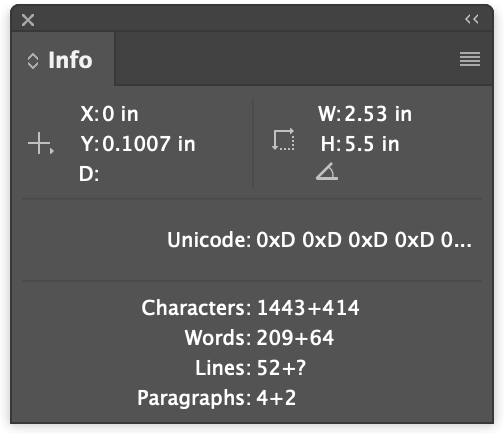Click the Unicode 0xD values line
The width and height of the screenshot is (504, 438).
tap(319, 240)
